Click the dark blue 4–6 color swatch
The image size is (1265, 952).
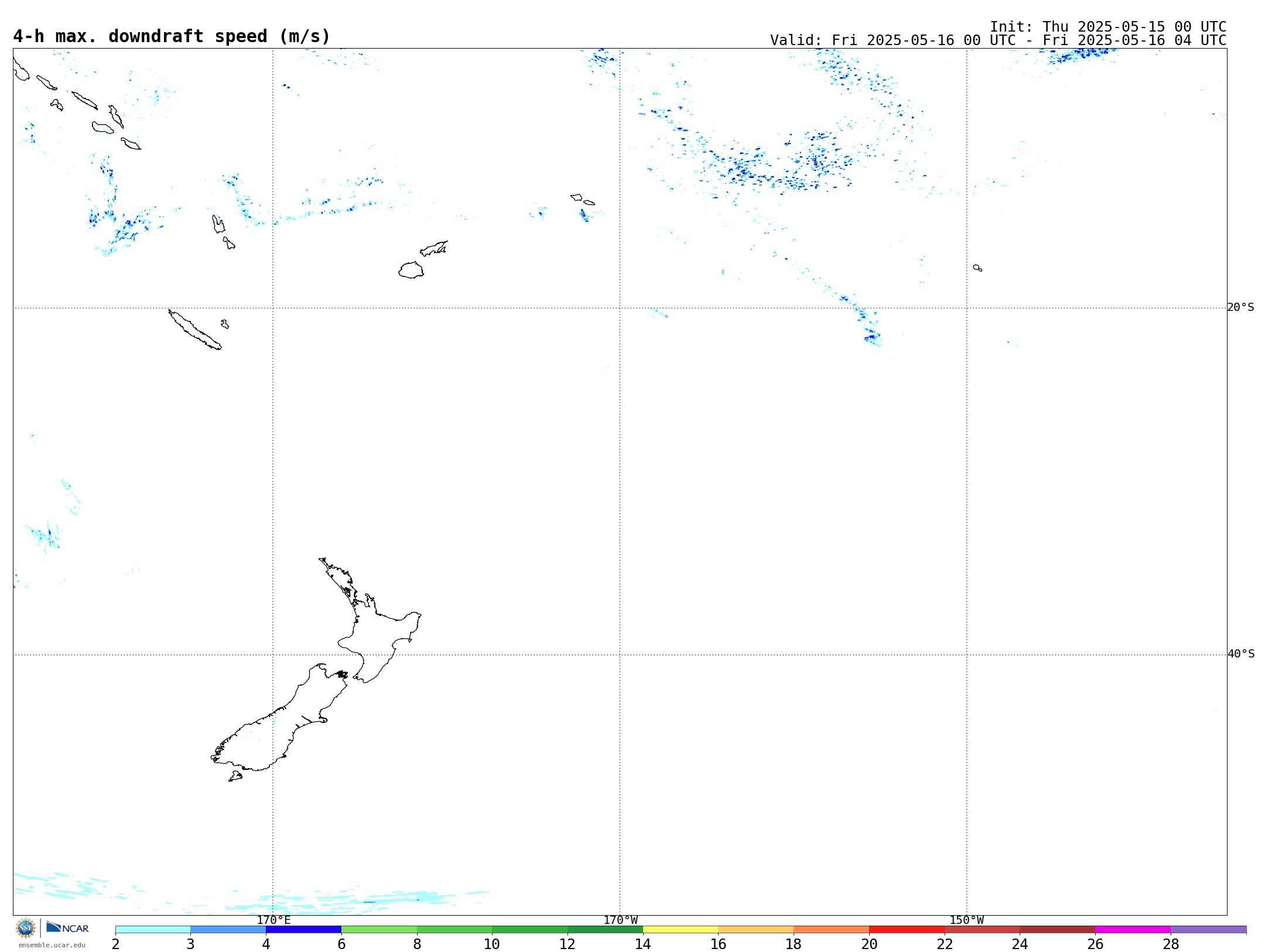[304, 929]
